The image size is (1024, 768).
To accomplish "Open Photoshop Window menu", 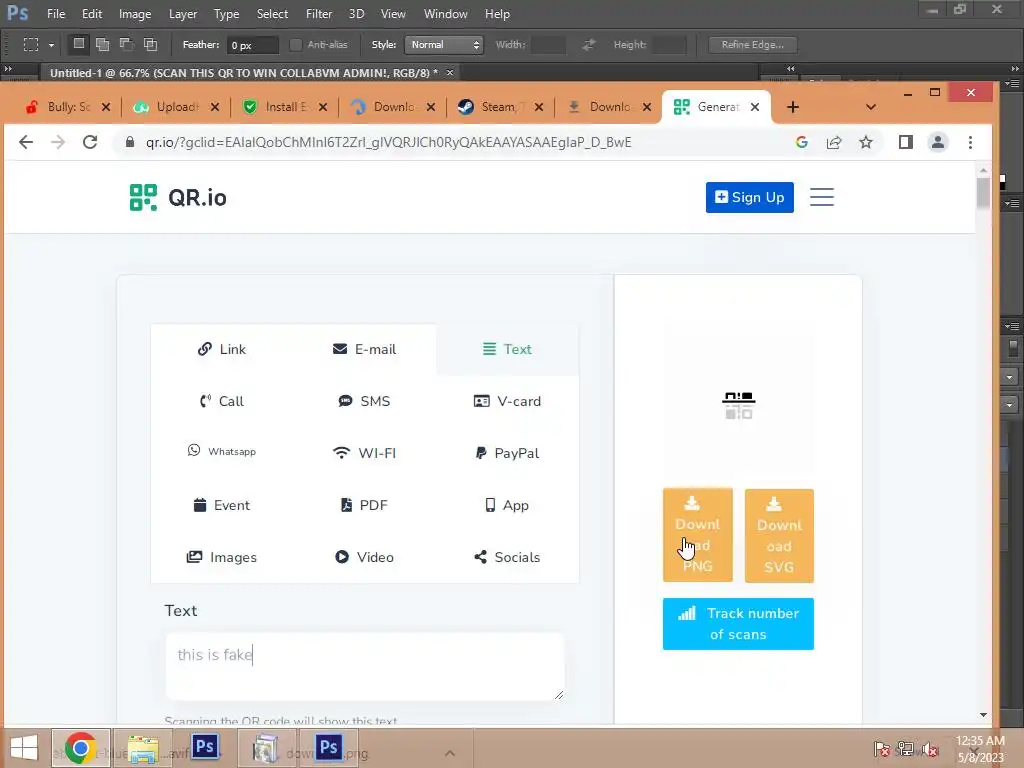I will 445,14.
